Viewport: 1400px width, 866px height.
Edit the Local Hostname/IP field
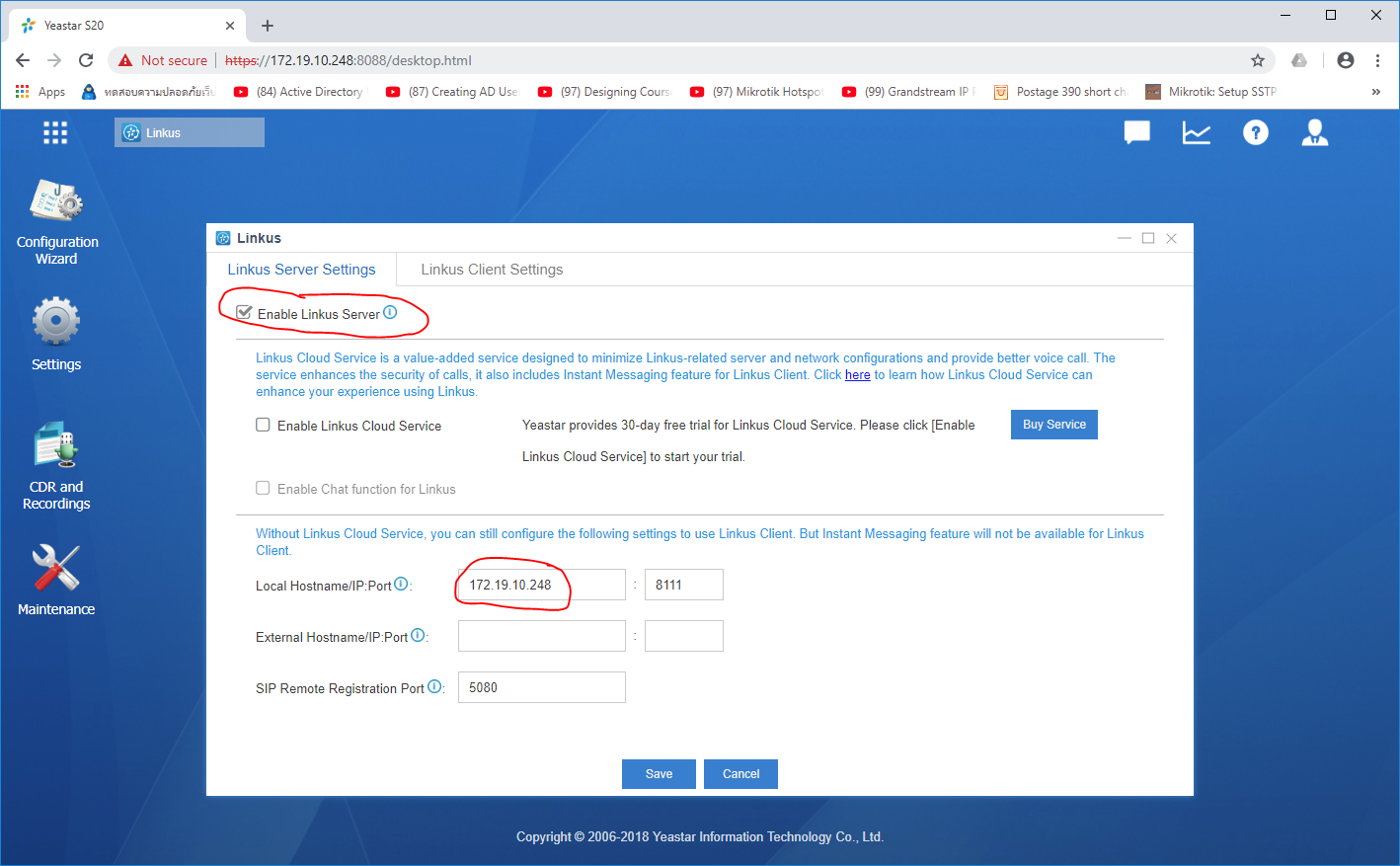click(542, 585)
